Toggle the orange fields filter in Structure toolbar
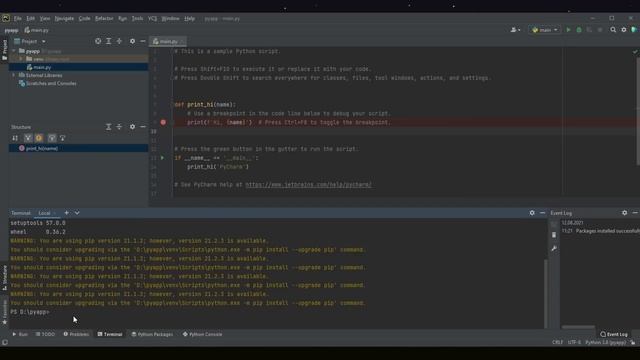This screenshot has height=360, width=640. click(39, 138)
